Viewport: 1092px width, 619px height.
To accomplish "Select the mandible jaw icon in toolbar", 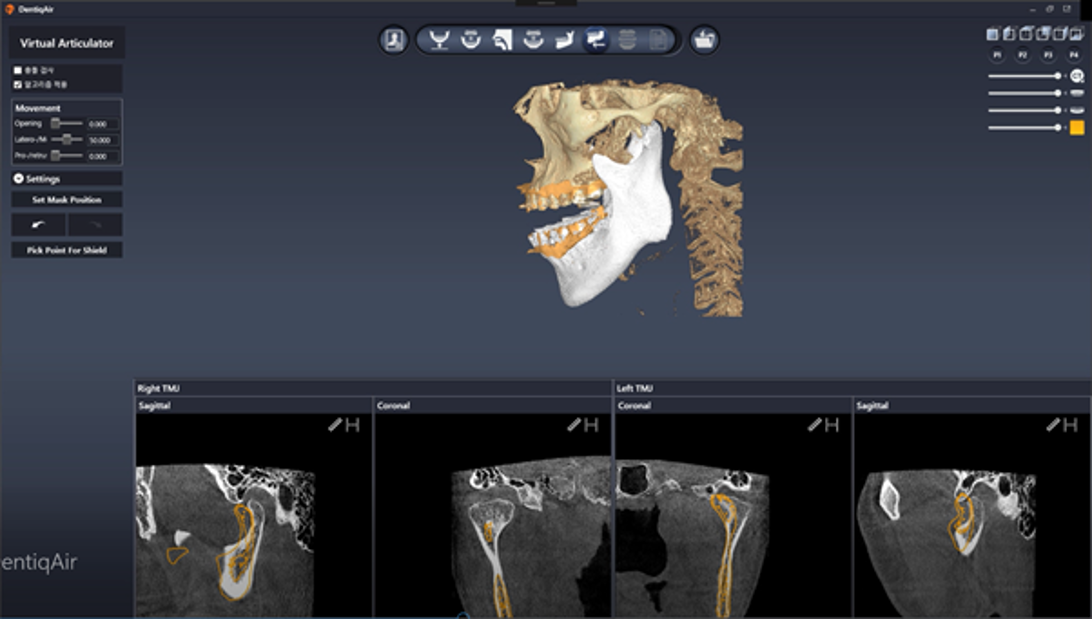I will click(565, 40).
